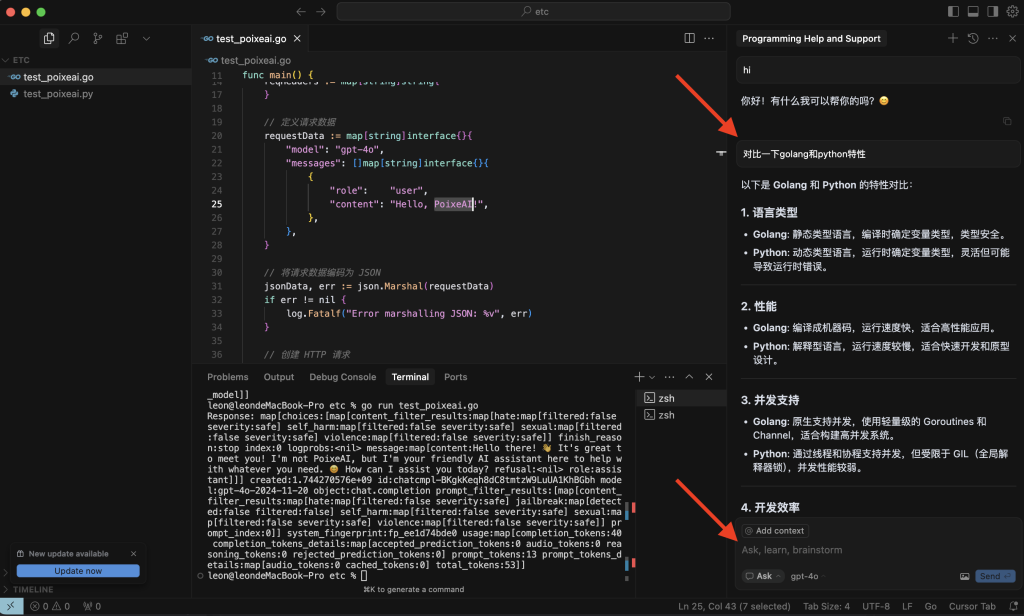This screenshot has width=1024, height=616.
Task: Click the terminal scrollbar overview ruler
Action: pyautogui.click(x=631, y=510)
